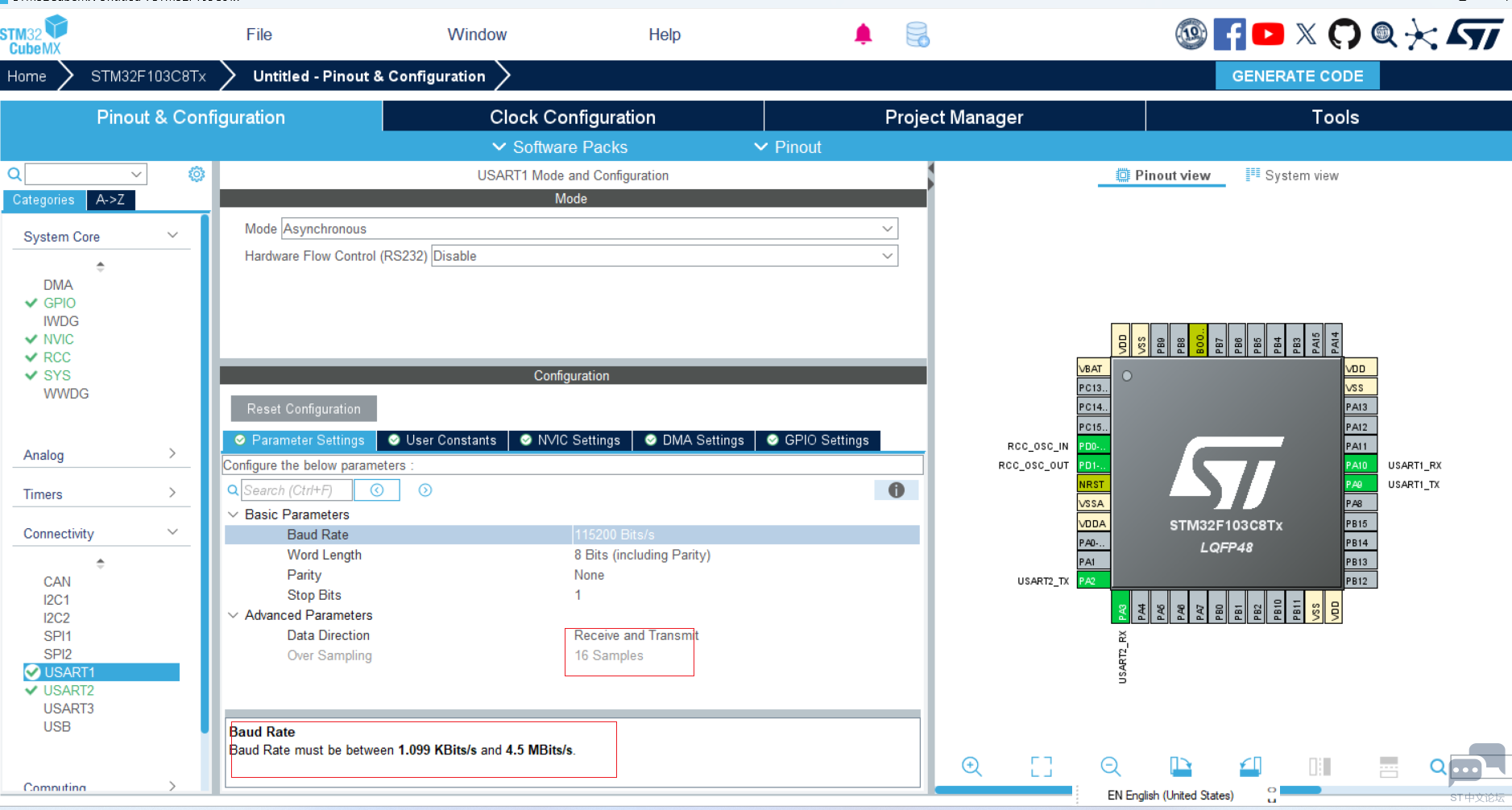Collapse the Connectivity category
The height and width of the screenshot is (810, 1512).
tap(172, 533)
